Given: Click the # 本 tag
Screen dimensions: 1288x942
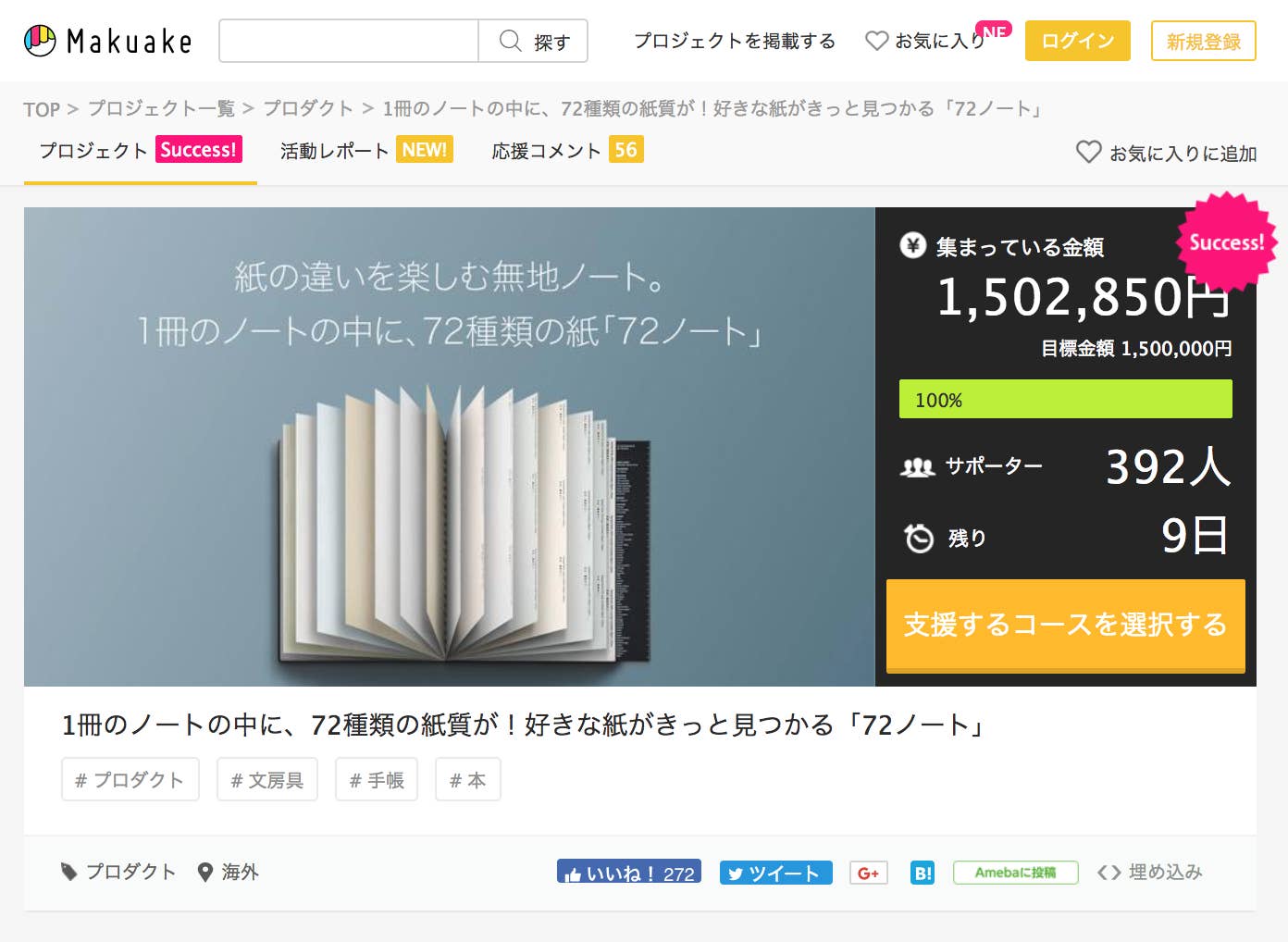Looking at the screenshot, I should tap(468, 779).
